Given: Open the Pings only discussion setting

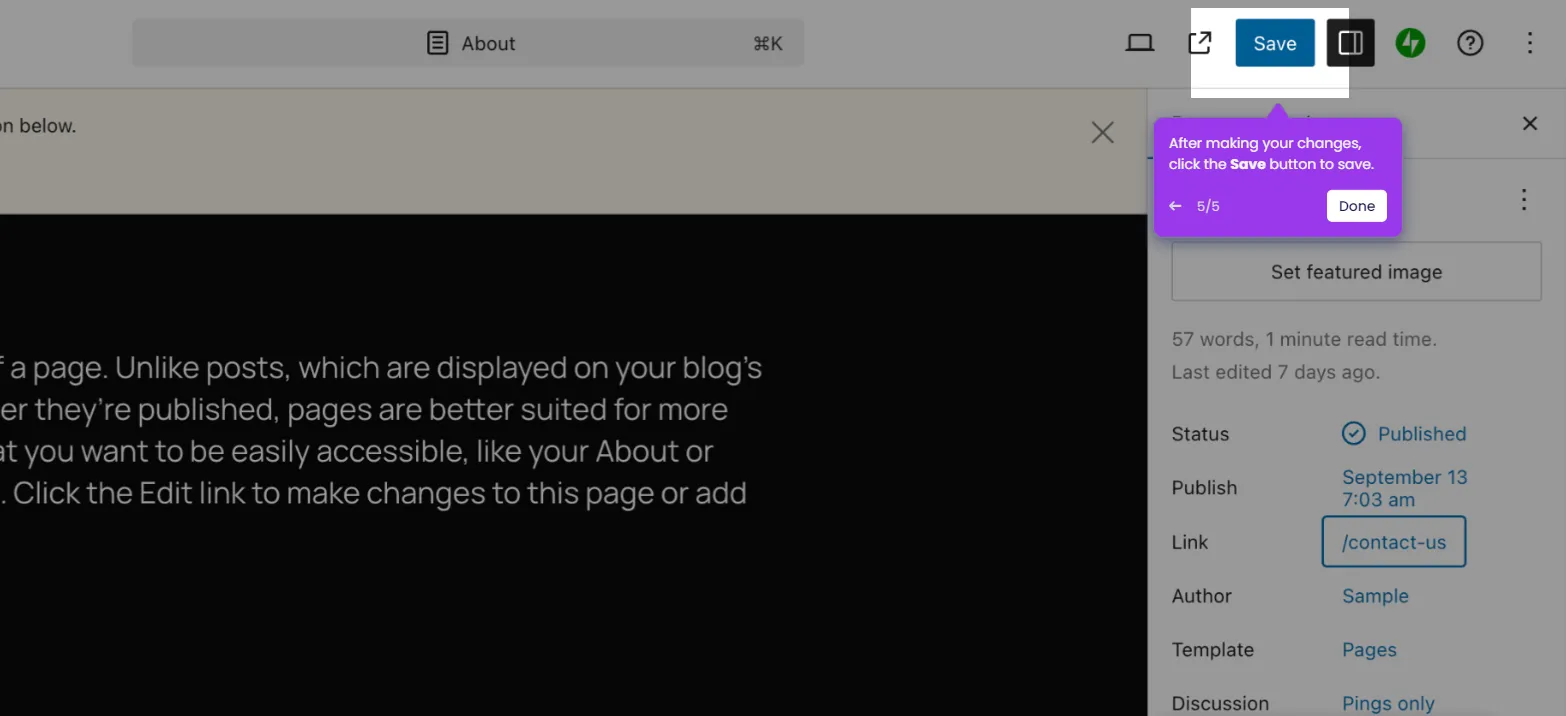Looking at the screenshot, I should [1388, 704].
